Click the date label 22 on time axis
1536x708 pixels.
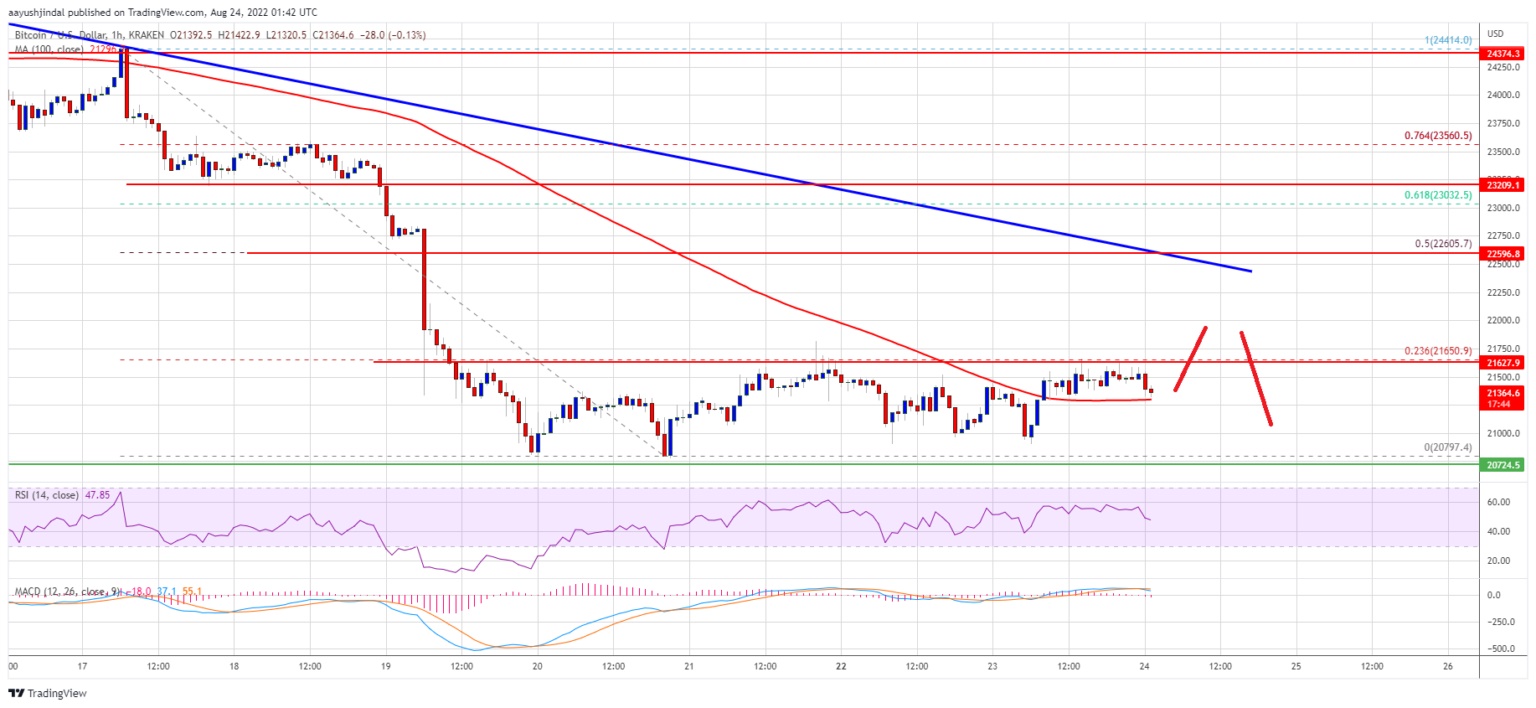coord(841,665)
